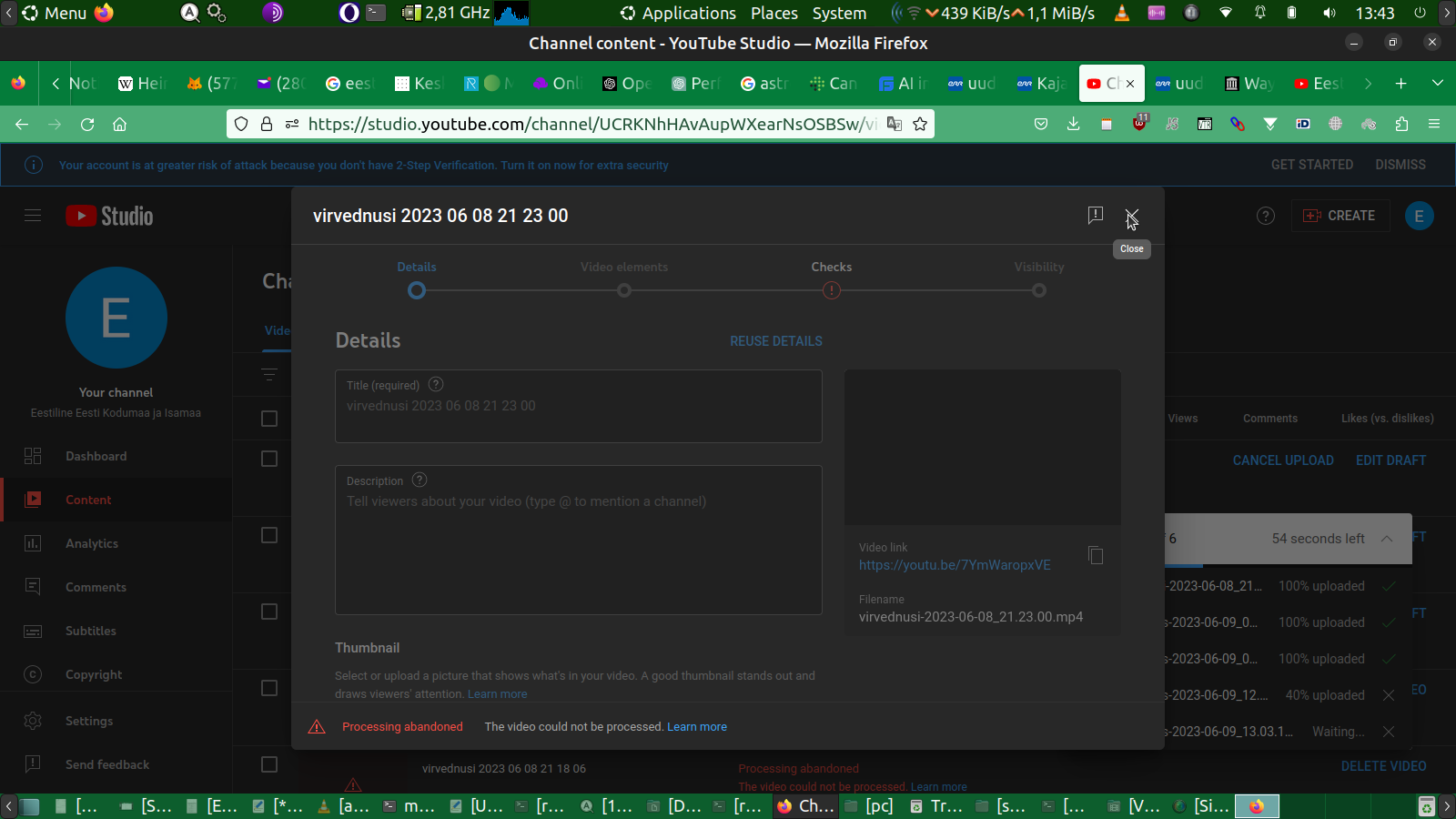Open the youtu.be video link
The width and height of the screenshot is (1456, 819).
pyautogui.click(x=955, y=565)
